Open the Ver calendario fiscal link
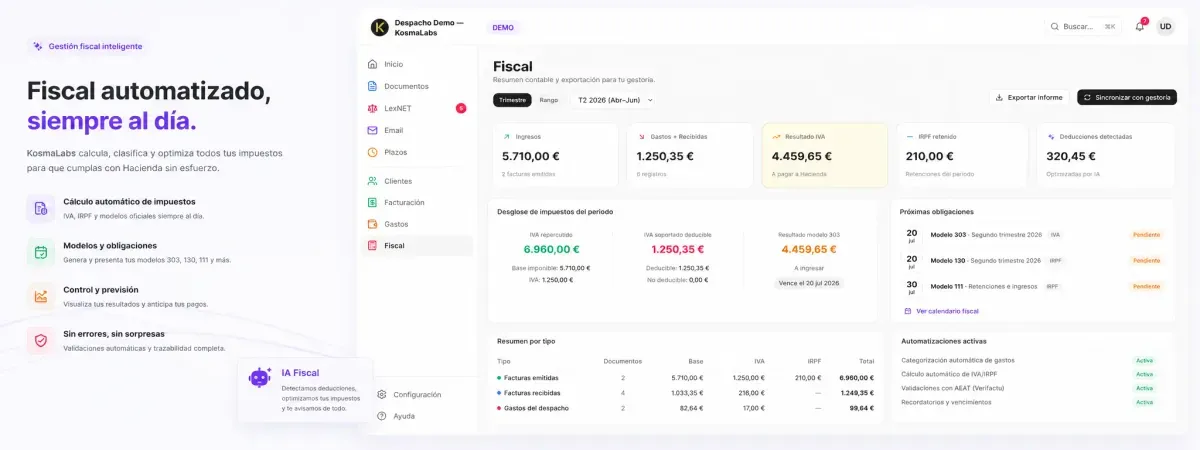The image size is (1200, 450). pyautogui.click(x=947, y=311)
